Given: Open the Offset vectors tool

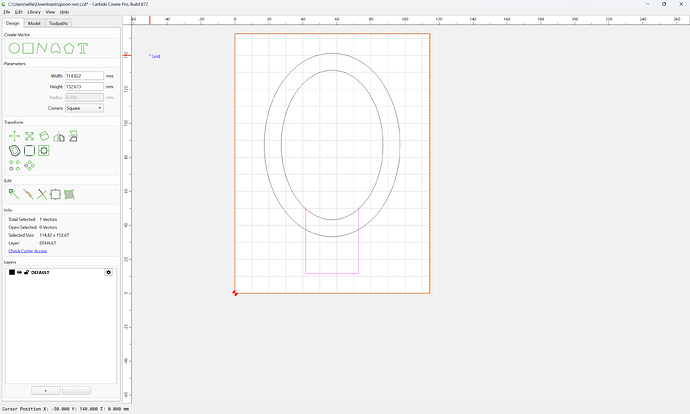Looking at the screenshot, I should [x=15, y=151].
